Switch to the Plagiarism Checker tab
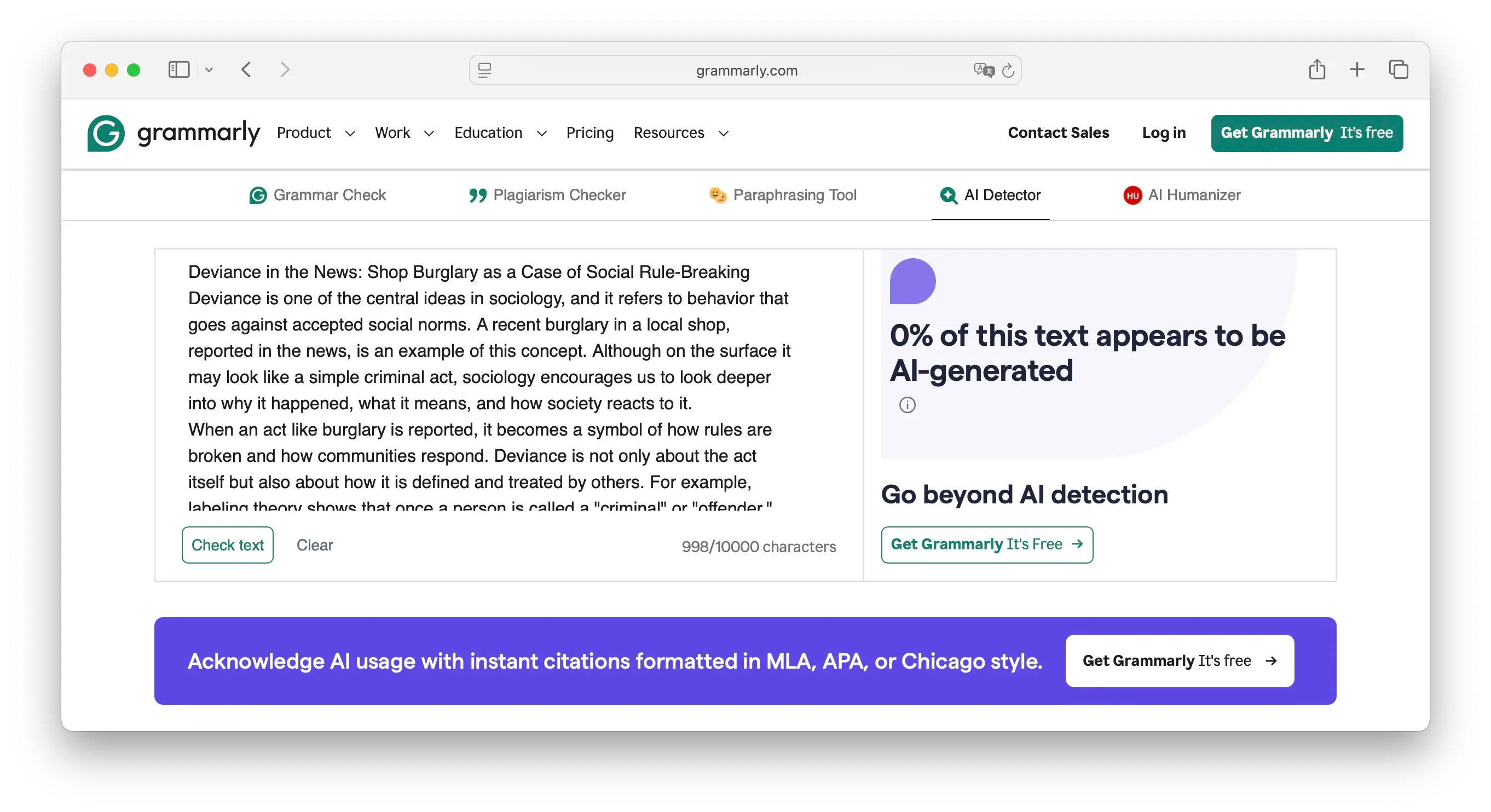The width and height of the screenshot is (1491, 812). pos(547,195)
